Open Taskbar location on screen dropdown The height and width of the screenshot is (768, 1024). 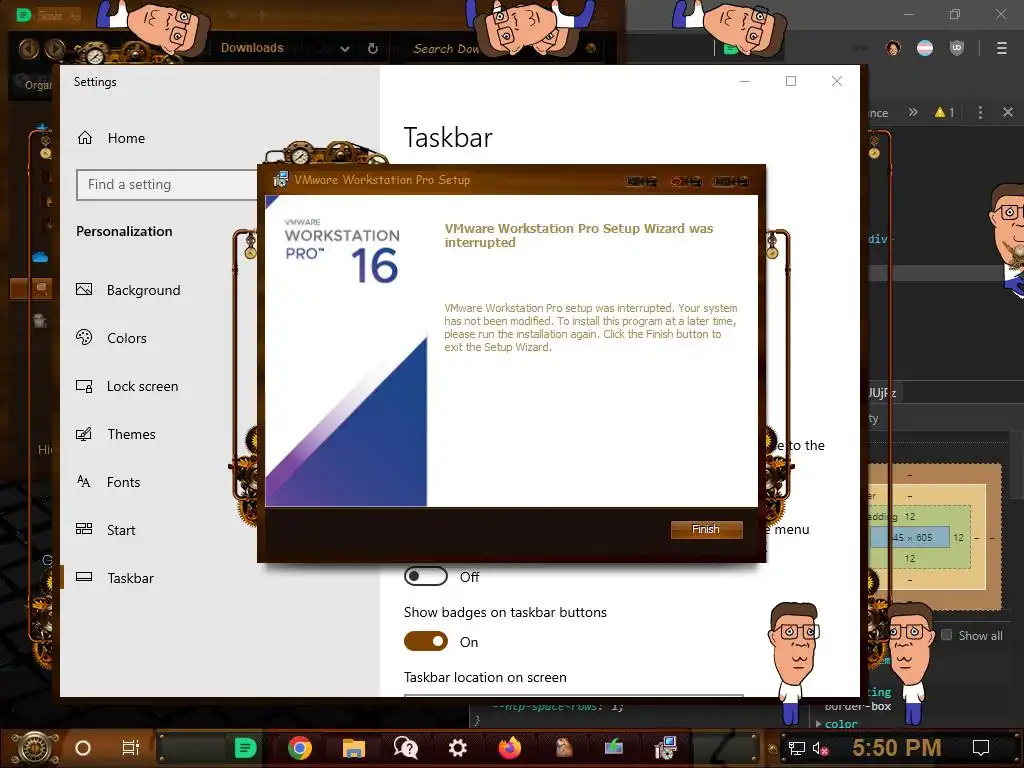(573, 695)
